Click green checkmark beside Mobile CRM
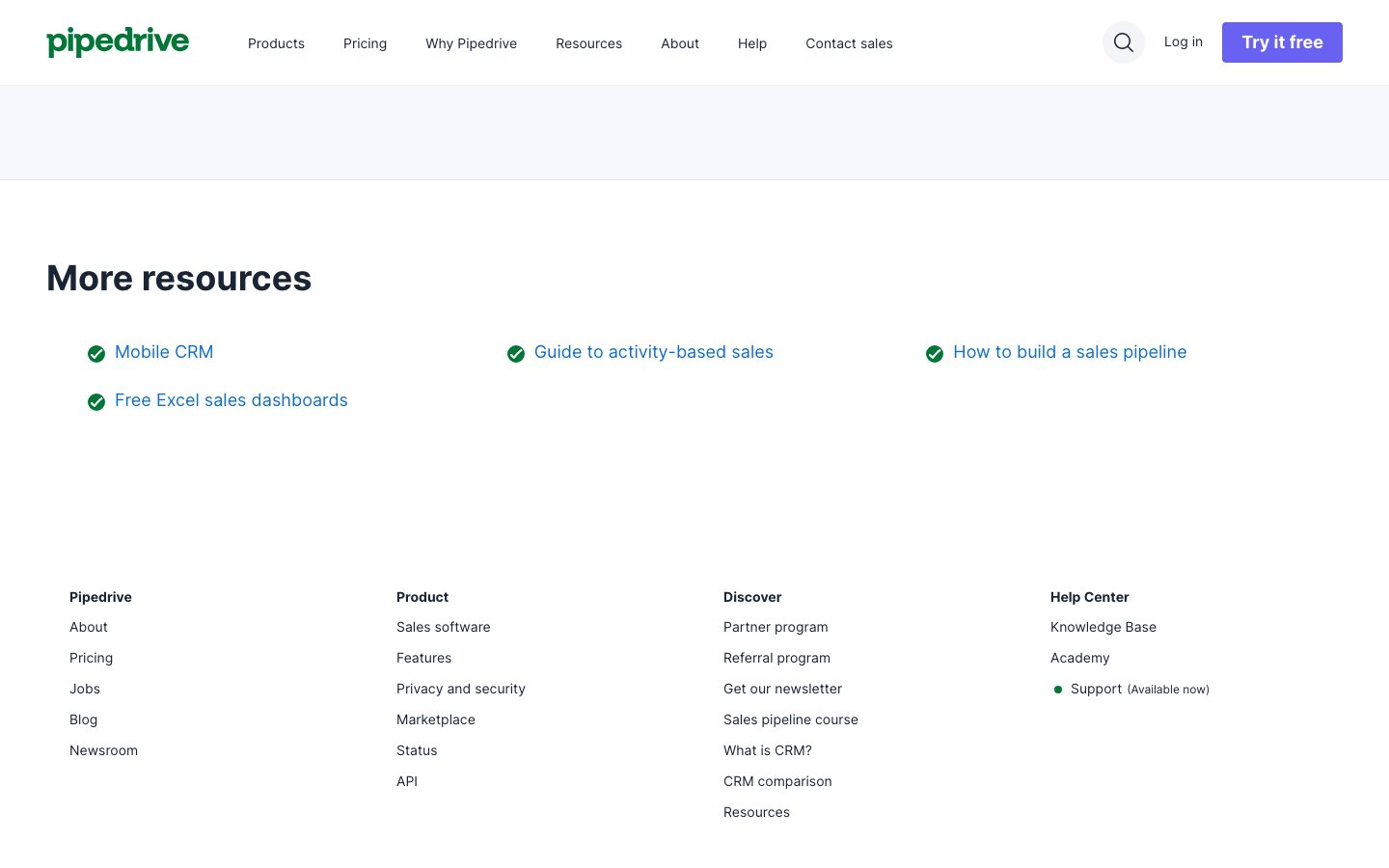The height and width of the screenshot is (868, 1389). [x=96, y=354]
